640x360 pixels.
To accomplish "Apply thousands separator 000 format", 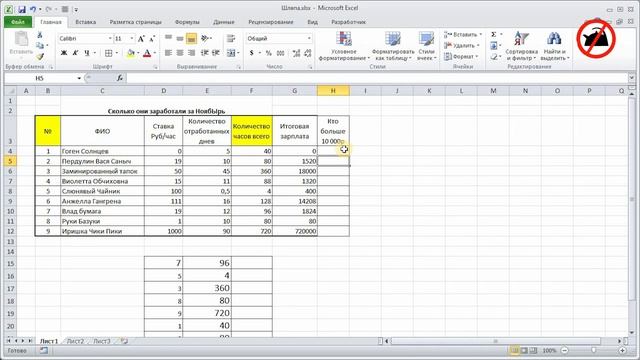I will coord(280,53).
